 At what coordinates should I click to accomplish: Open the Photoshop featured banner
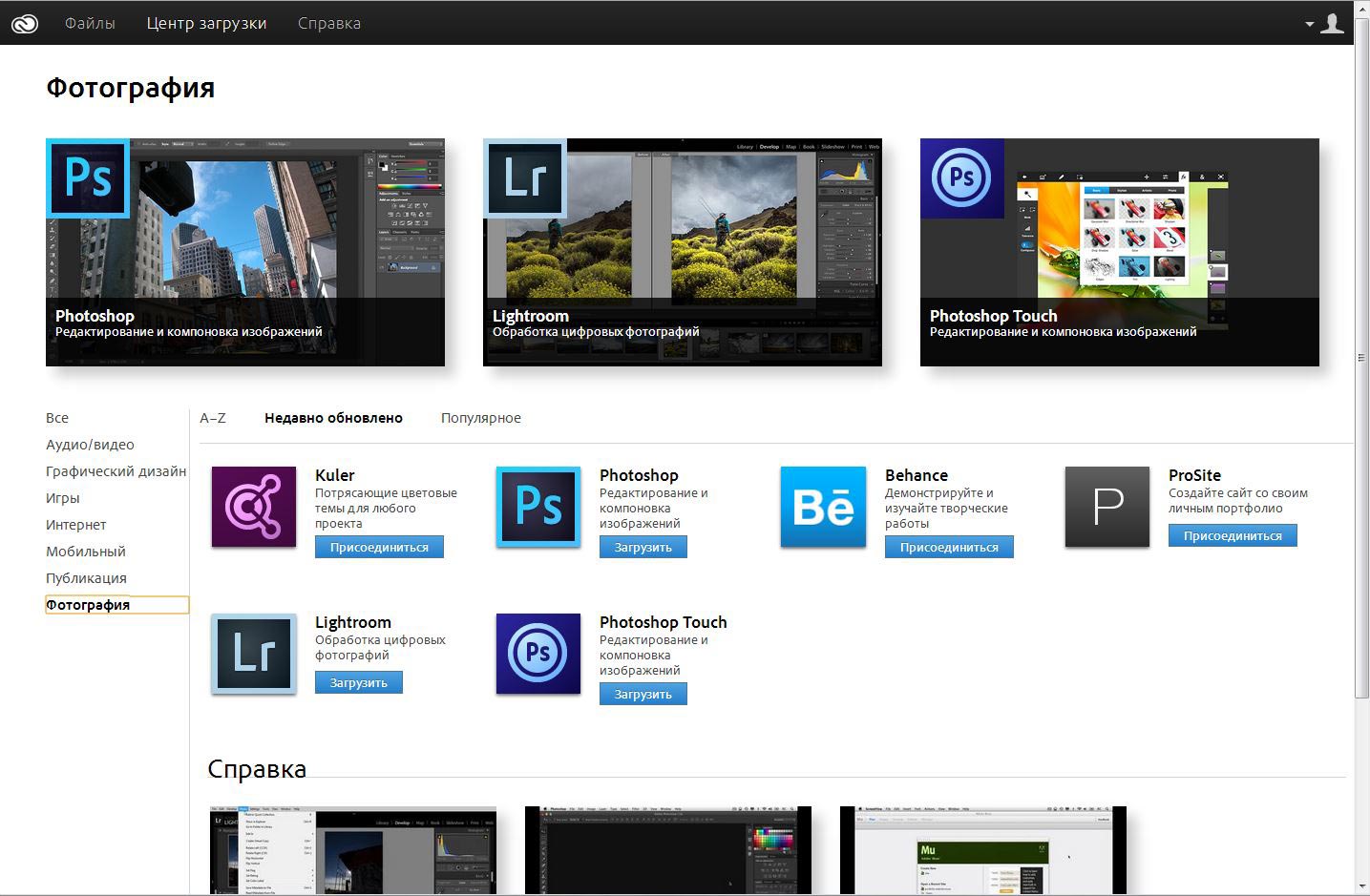pos(245,252)
